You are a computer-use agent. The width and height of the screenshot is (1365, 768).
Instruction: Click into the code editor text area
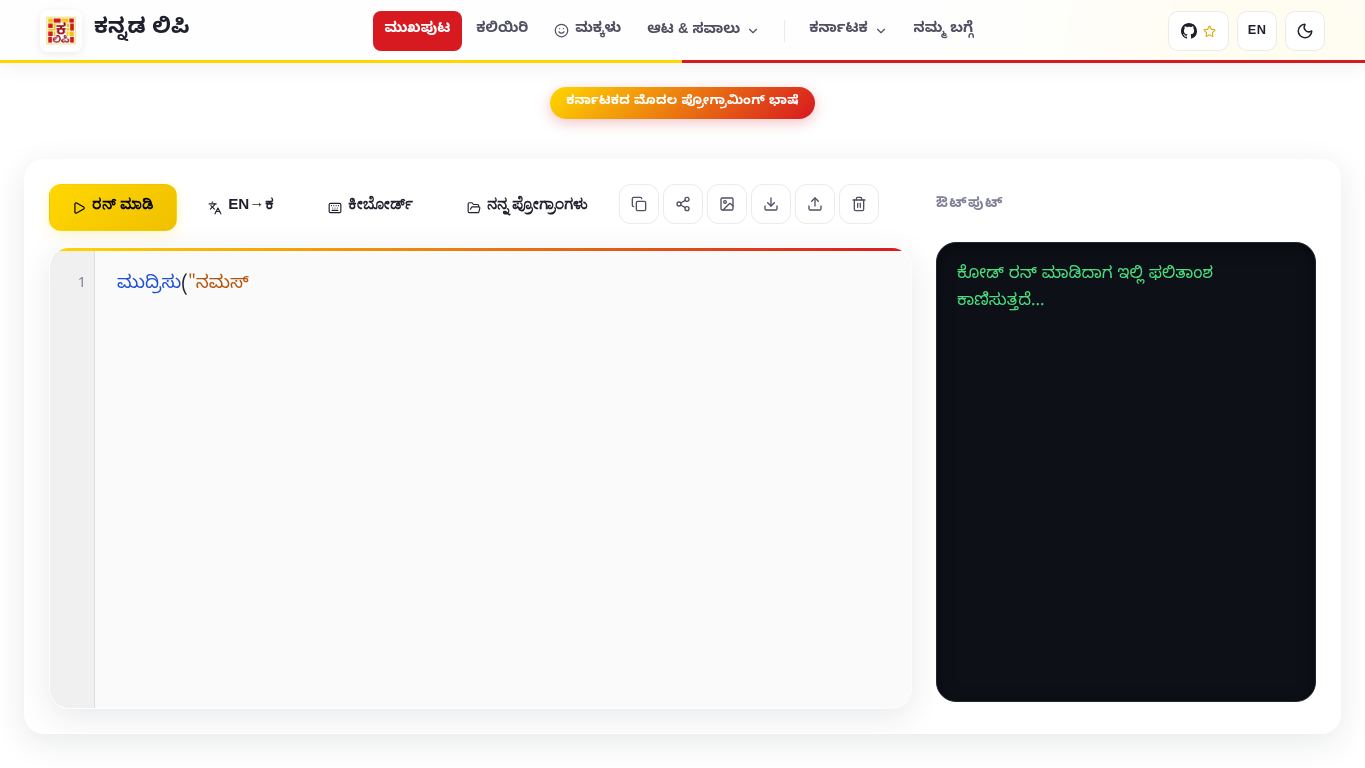(503, 480)
